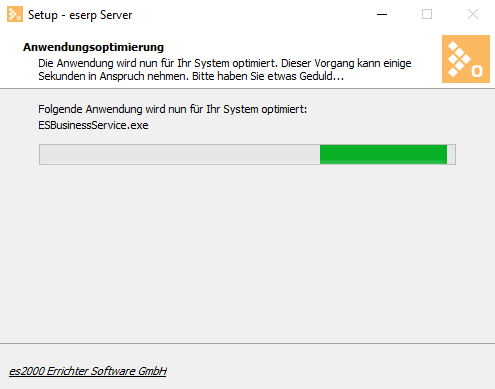Click the green filled section of progress bar
The image size is (495, 389).
point(383,154)
